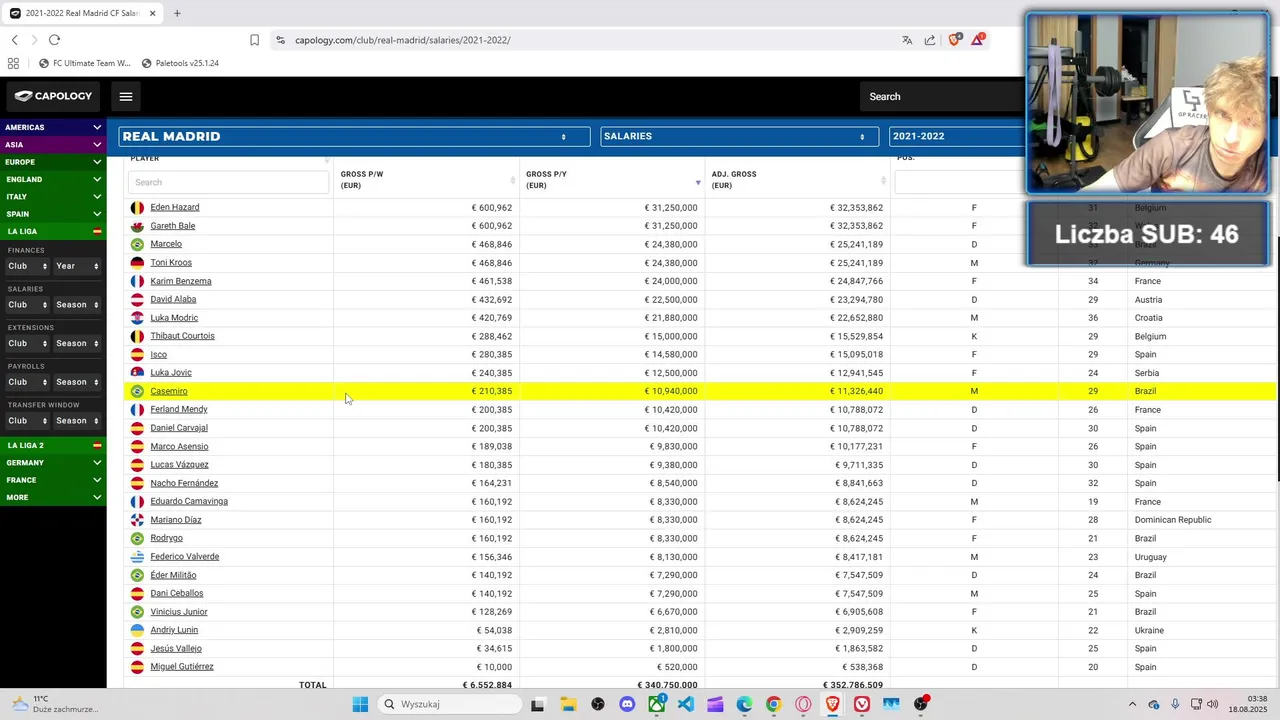Viewport: 1280px width, 720px height.
Task: Open the Brave Rewards icon
Action: pos(977,40)
